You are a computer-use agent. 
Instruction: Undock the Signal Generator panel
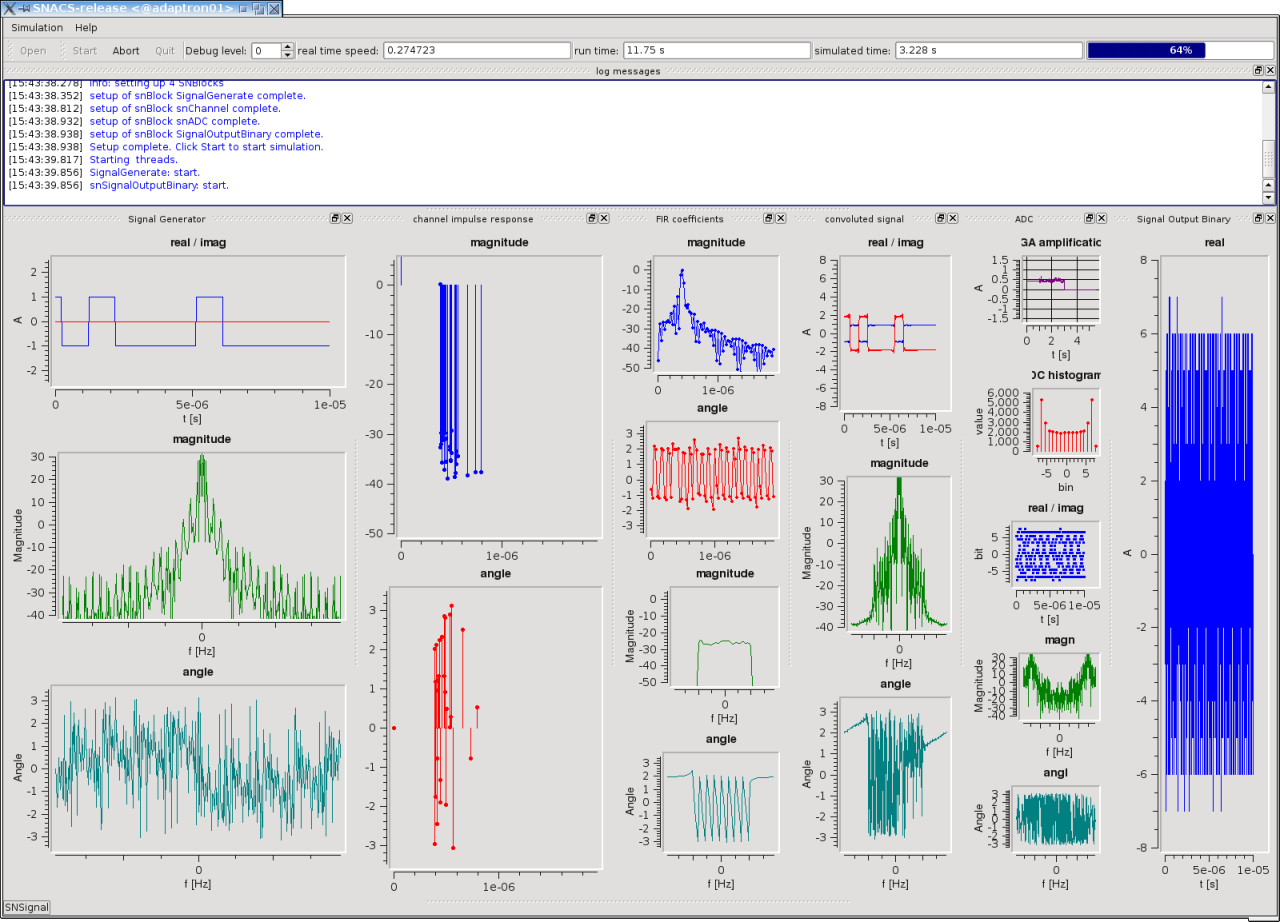(x=336, y=218)
